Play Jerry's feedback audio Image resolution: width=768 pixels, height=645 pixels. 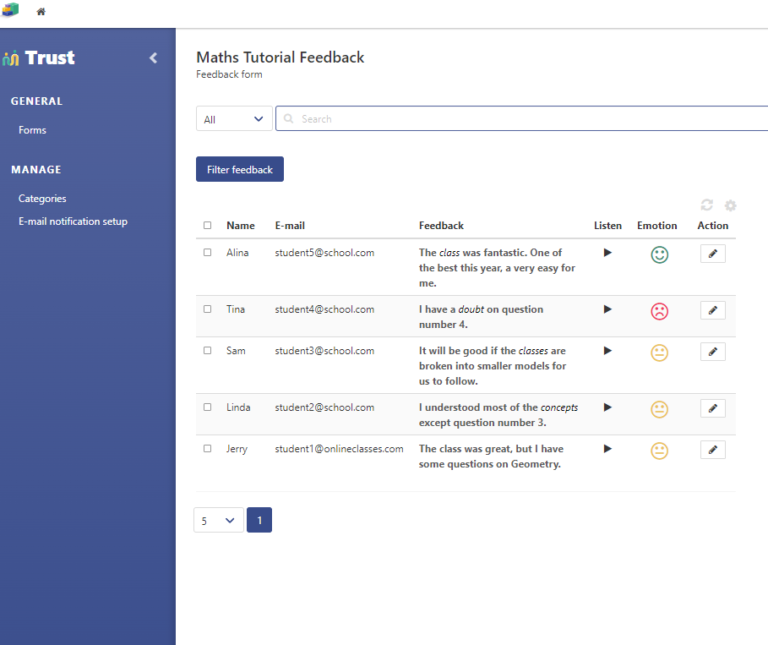(607, 449)
